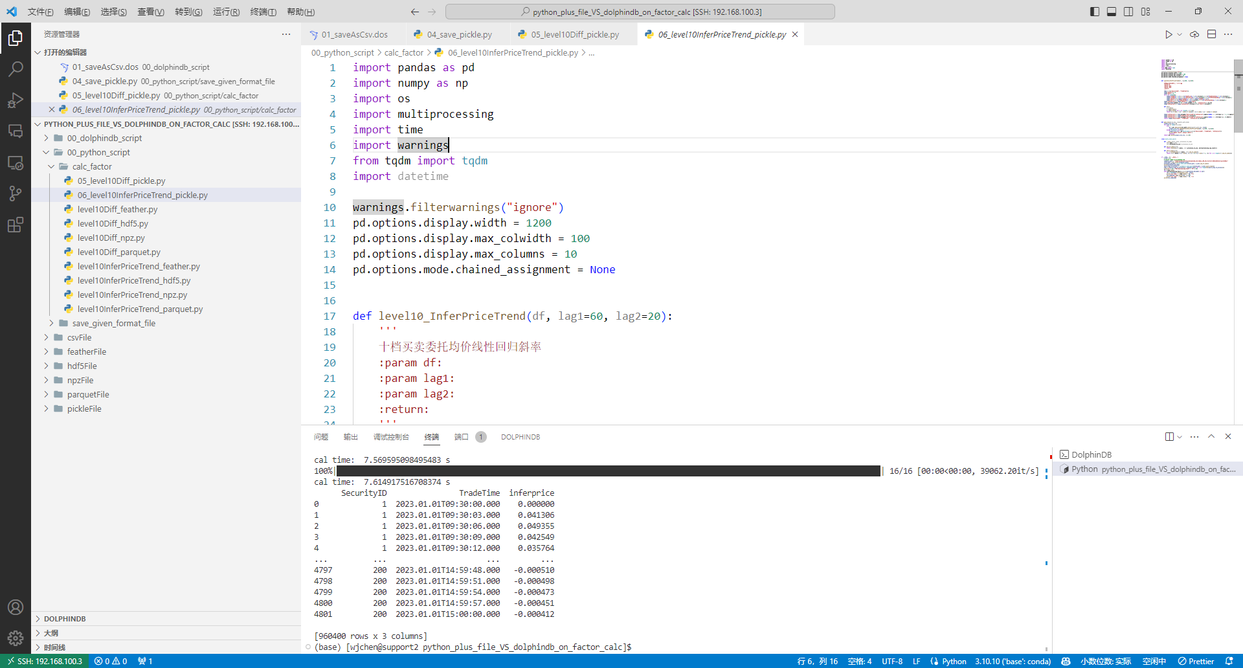Open Source Control from activity bar
The image size is (1243, 668).
14,192
